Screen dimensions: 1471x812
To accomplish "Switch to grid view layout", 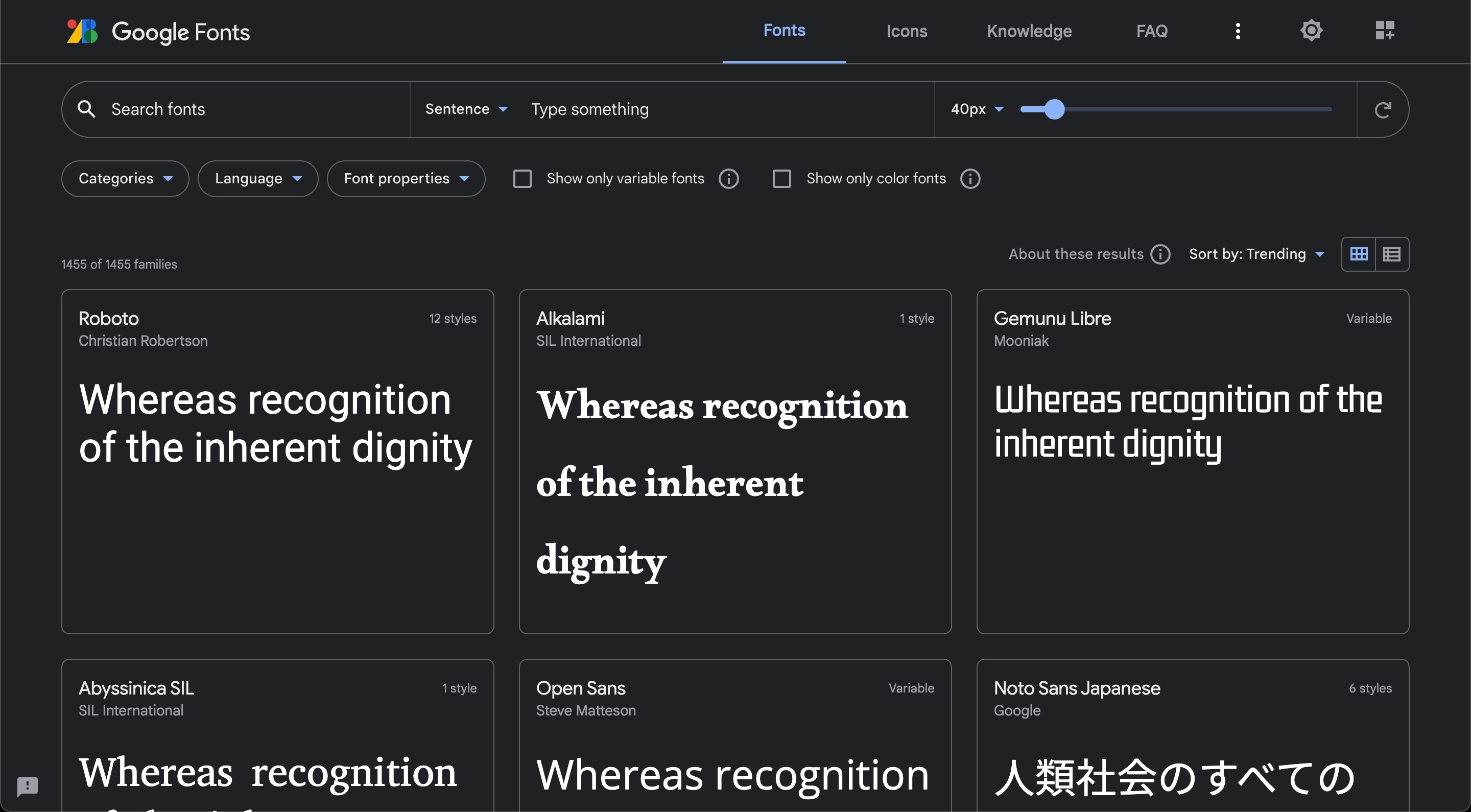I will [x=1359, y=254].
